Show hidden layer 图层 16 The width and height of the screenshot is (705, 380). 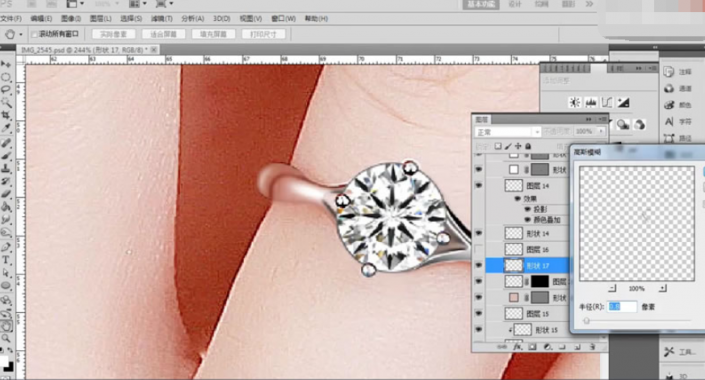coord(478,249)
